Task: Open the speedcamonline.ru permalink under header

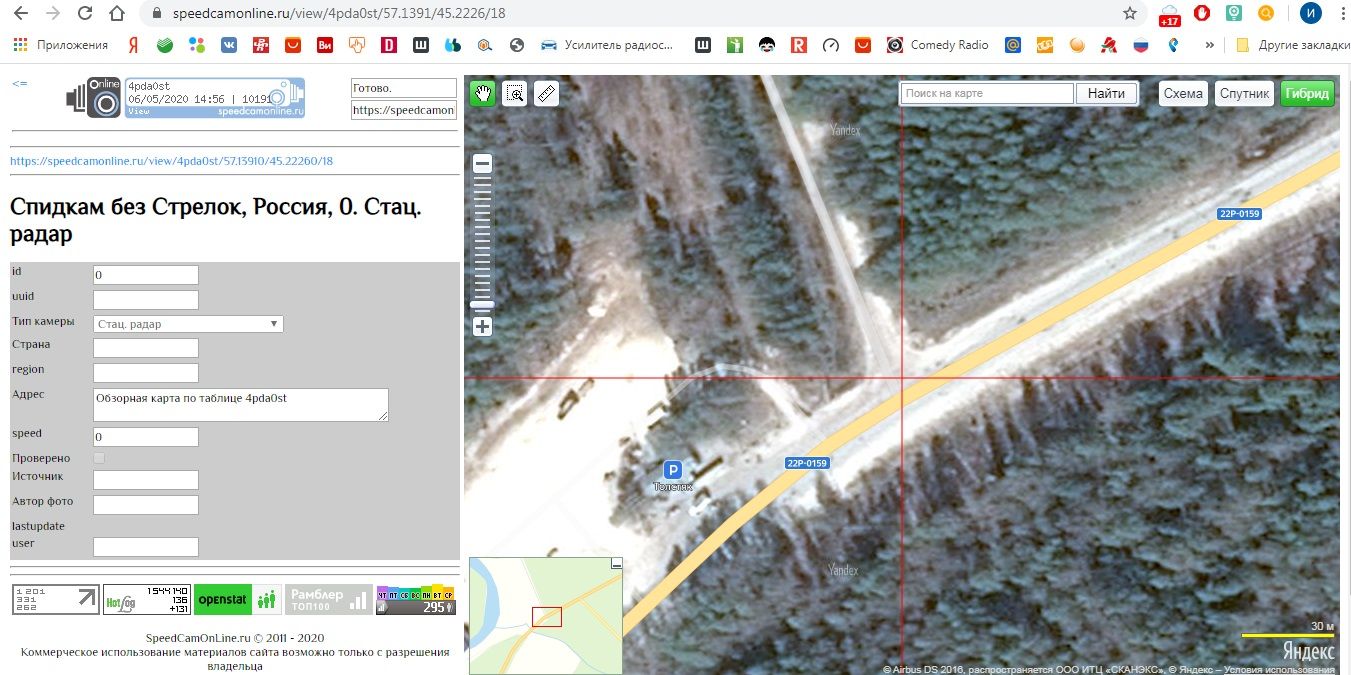Action: click(171, 161)
